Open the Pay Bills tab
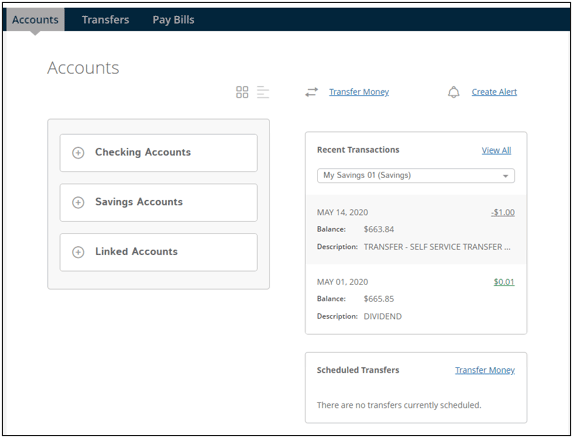Viewport: 573px width, 438px height. tap(173, 19)
